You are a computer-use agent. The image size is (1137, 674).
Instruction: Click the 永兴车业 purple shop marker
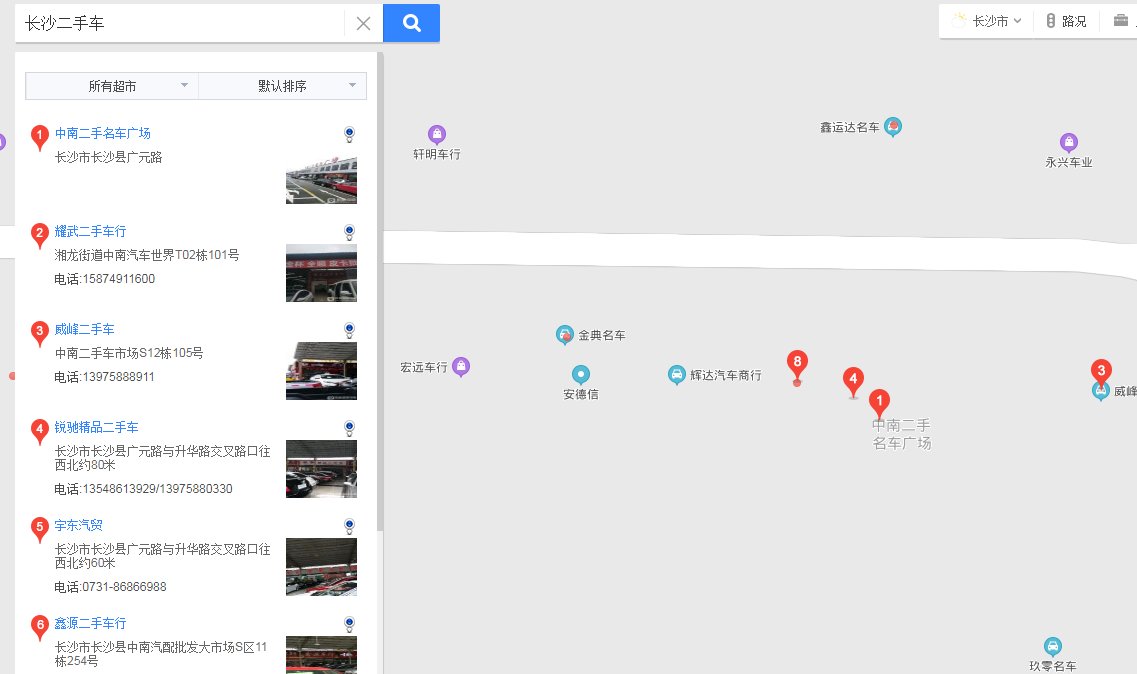click(x=1069, y=142)
